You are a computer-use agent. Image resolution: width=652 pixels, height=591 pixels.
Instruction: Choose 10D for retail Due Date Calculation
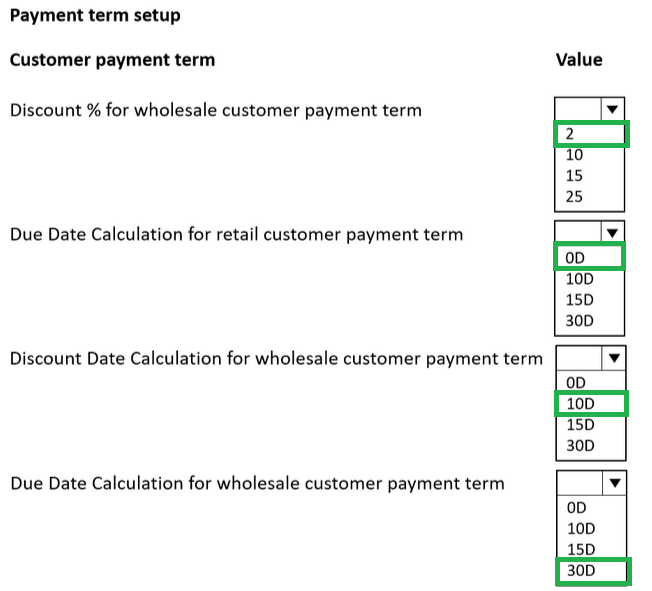(590, 280)
